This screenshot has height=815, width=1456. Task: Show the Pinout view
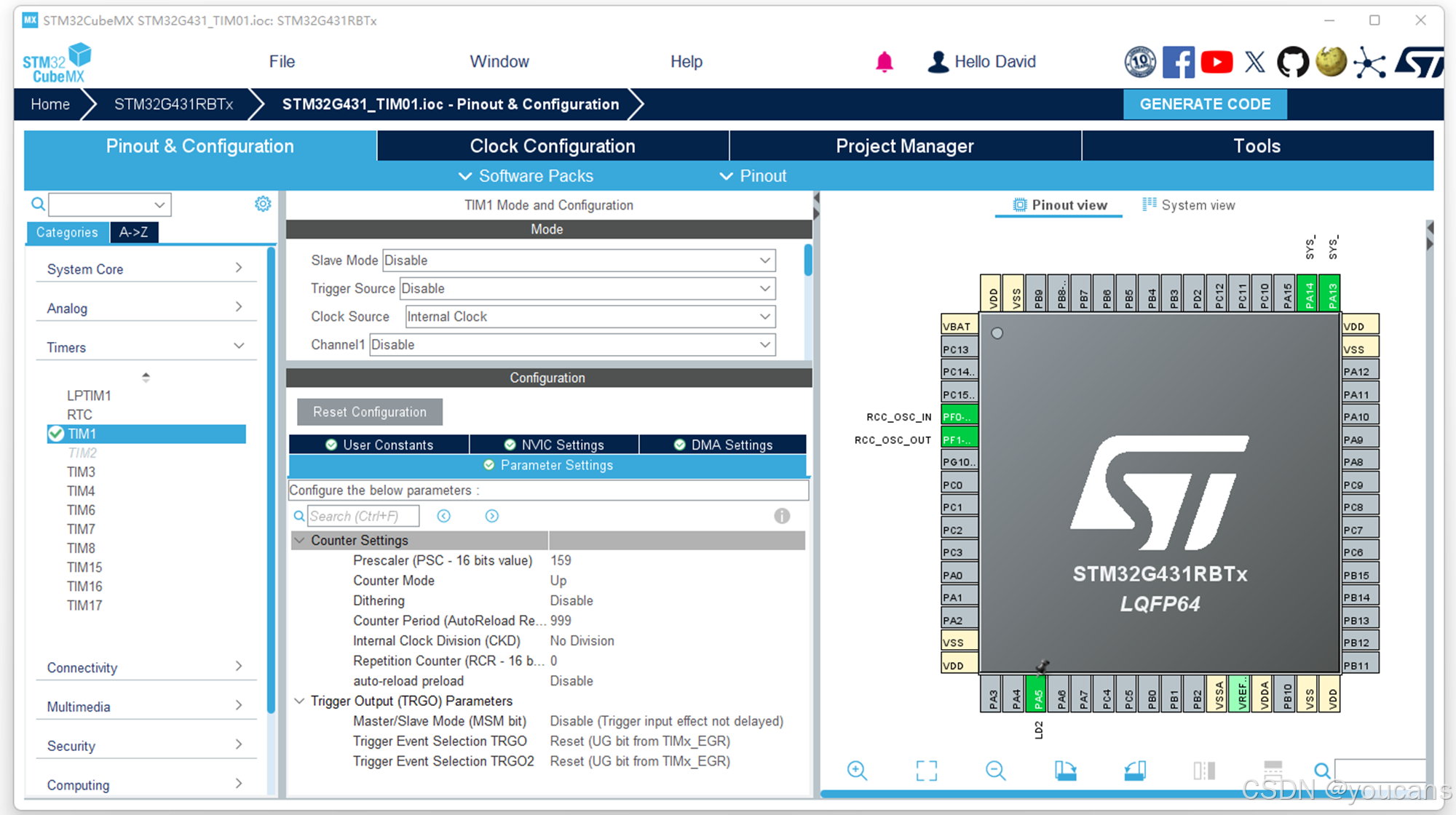pyautogui.click(x=1060, y=205)
